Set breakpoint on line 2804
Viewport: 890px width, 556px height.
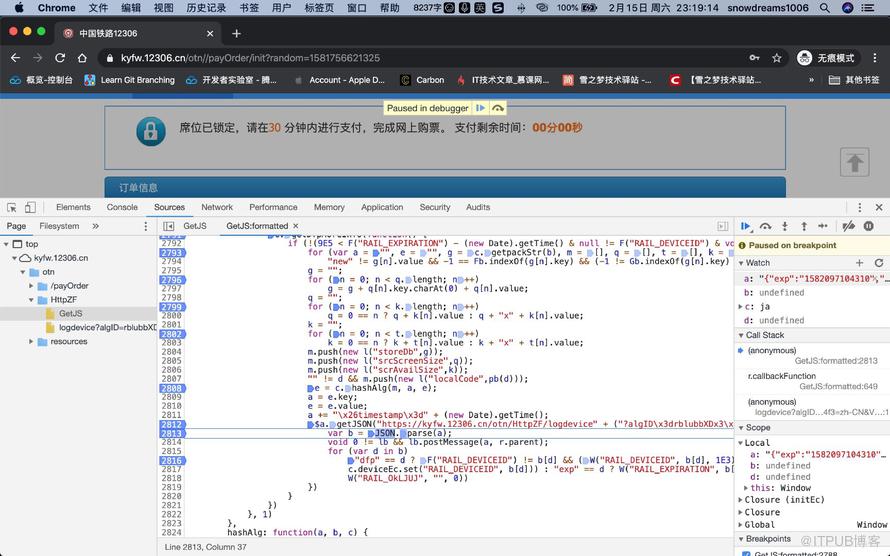(171, 352)
